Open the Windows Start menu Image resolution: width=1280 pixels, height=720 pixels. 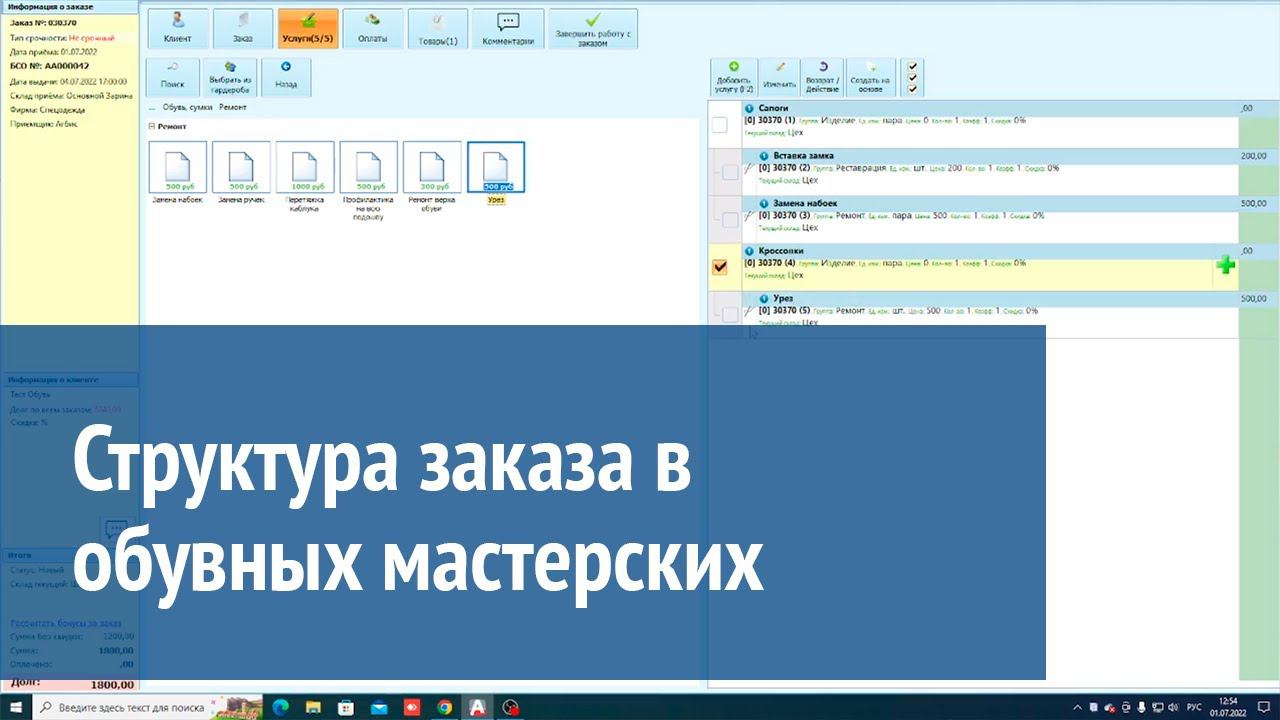pos(15,707)
